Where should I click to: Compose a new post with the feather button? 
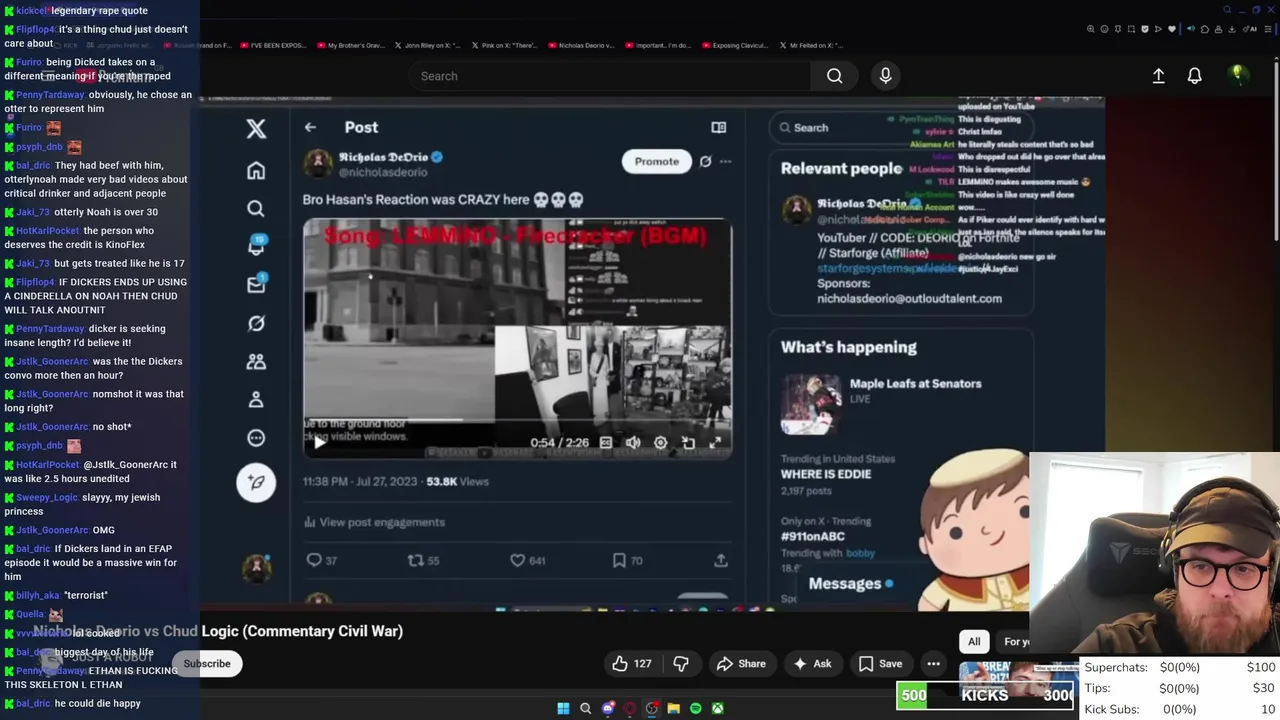(x=256, y=482)
